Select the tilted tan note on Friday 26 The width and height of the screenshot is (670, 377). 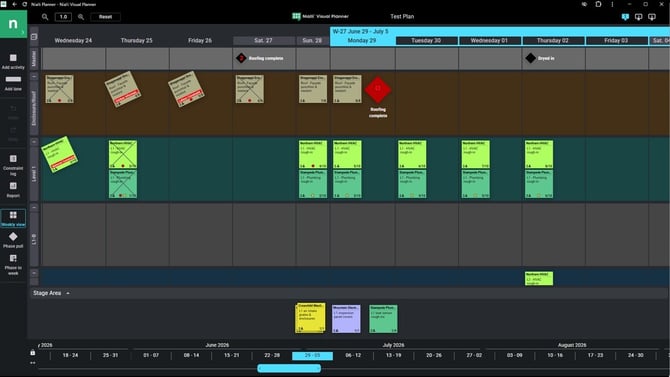pos(186,89)
